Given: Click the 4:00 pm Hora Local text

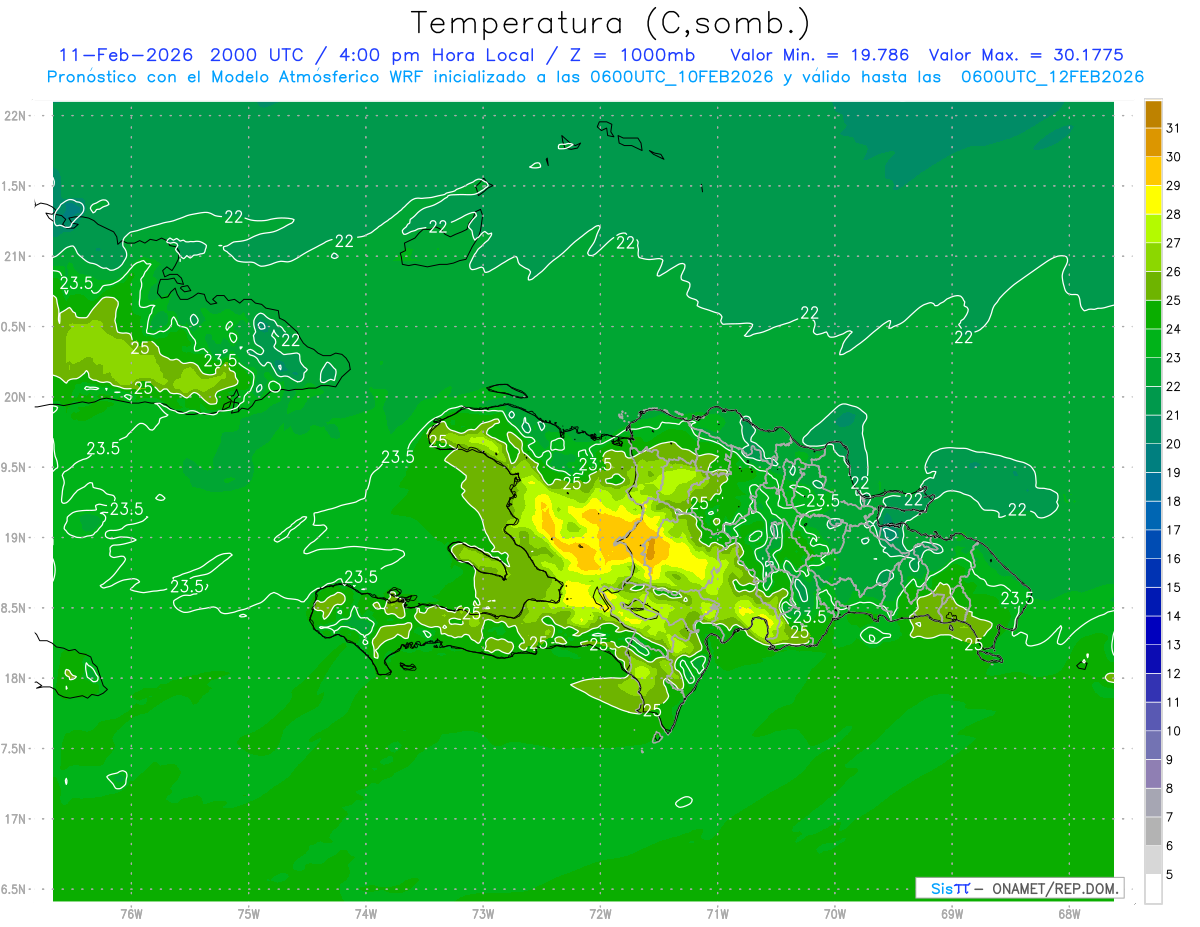Looking at the screenshot, I should 435,55.
